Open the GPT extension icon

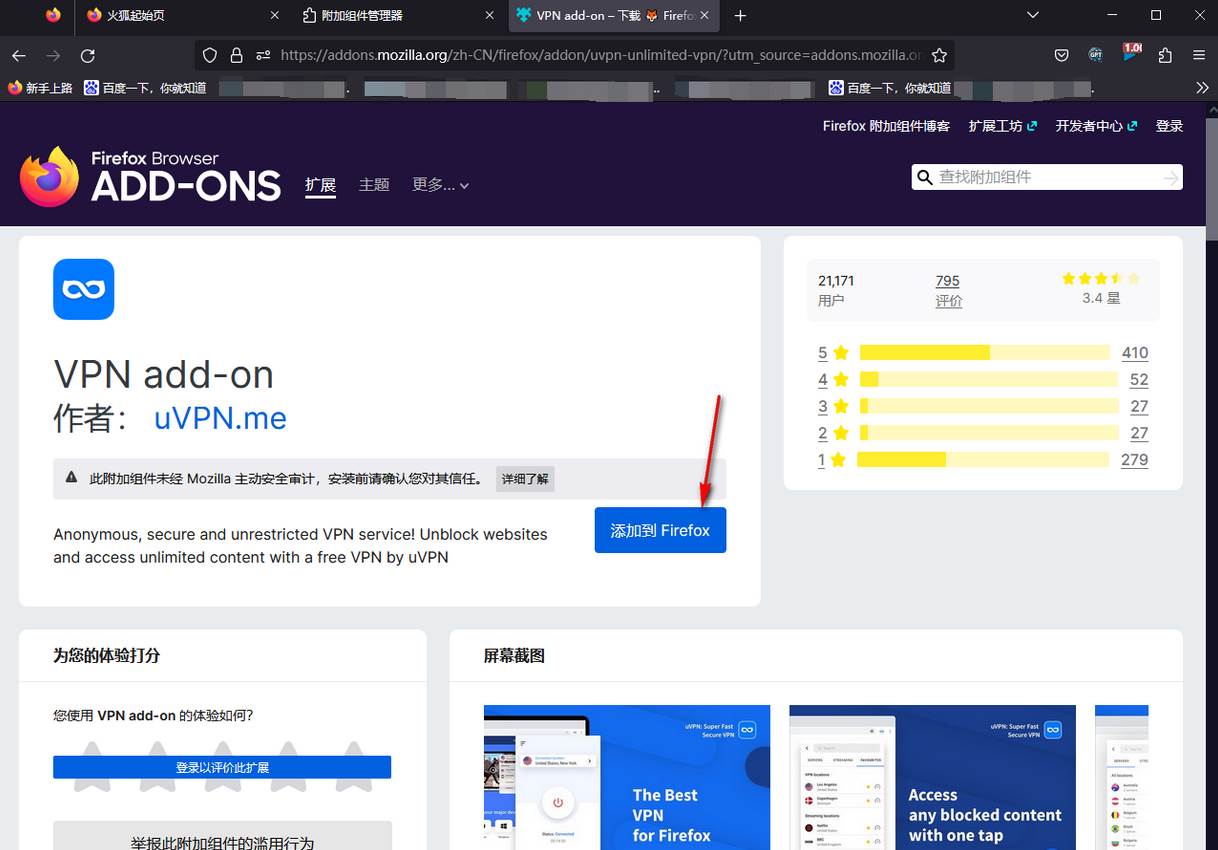pyautogui.click(x=1096, y=56)
